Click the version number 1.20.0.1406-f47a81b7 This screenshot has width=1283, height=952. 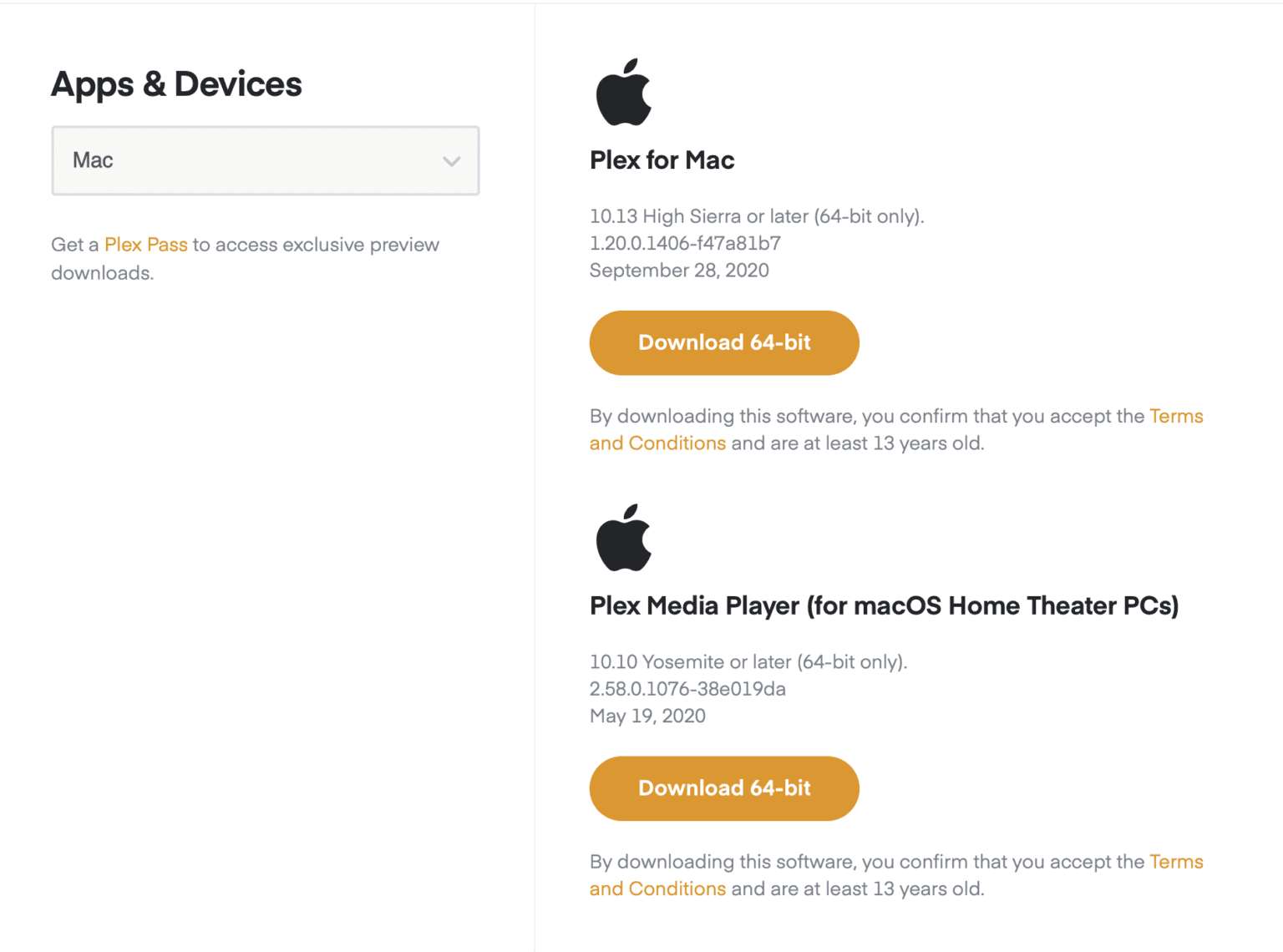coord(685,243)
